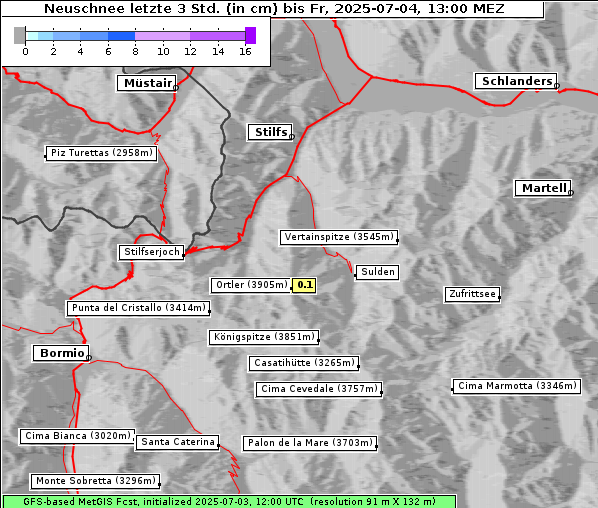Click the Stilfserjoch pass label
598x508 pixels.
tap(151, 252)
